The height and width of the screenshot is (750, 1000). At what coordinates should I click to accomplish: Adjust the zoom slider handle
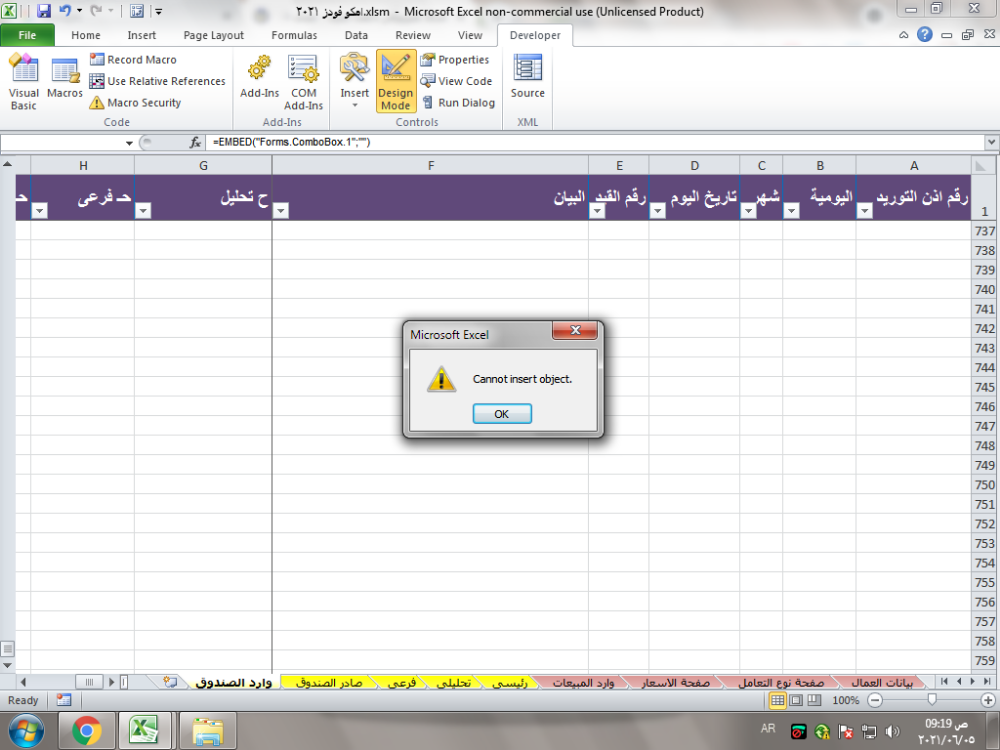[932, 700]
